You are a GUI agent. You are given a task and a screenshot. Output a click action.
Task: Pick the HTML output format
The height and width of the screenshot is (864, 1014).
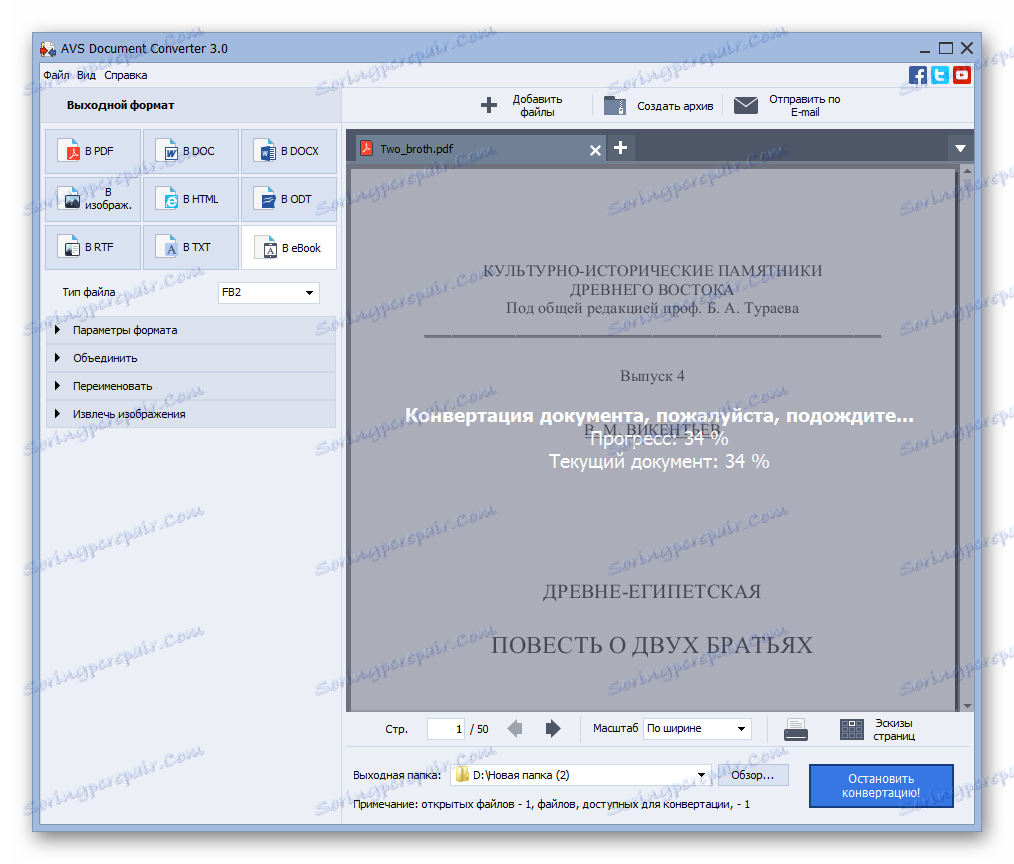(191, 199)
